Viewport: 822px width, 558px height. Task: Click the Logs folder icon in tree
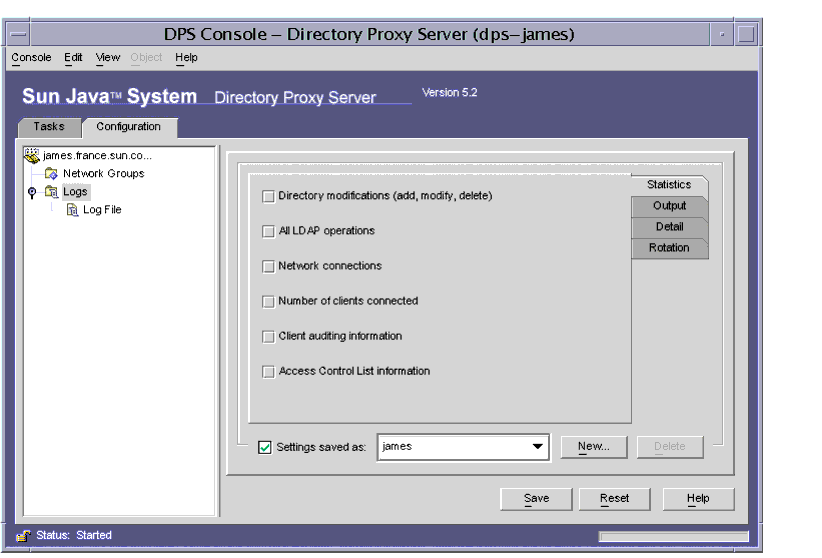click(x=51, y=192)
